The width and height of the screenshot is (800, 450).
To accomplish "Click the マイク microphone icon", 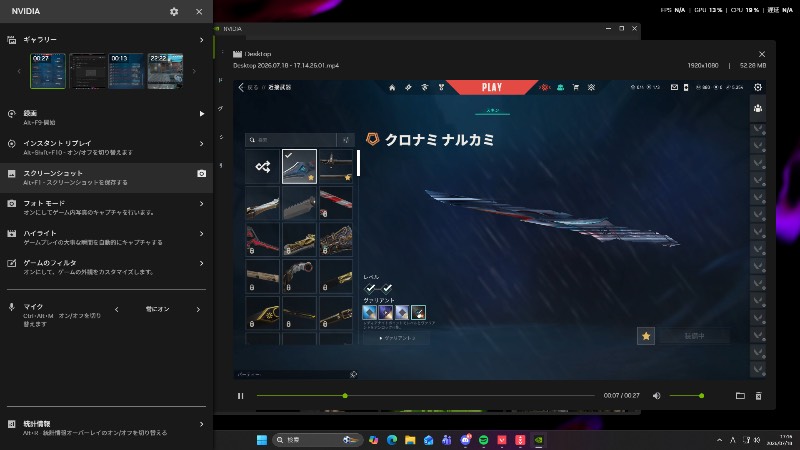I will coord(11,307).
